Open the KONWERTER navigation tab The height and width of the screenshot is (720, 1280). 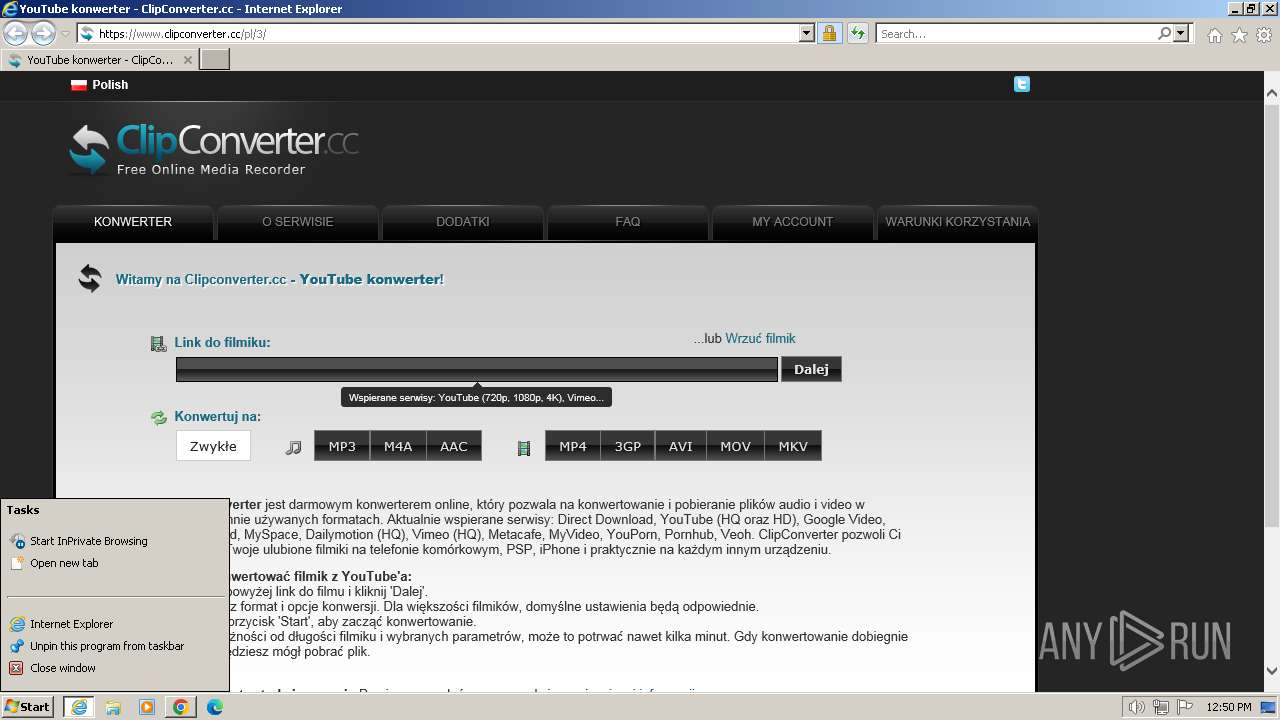click(133, 222)
